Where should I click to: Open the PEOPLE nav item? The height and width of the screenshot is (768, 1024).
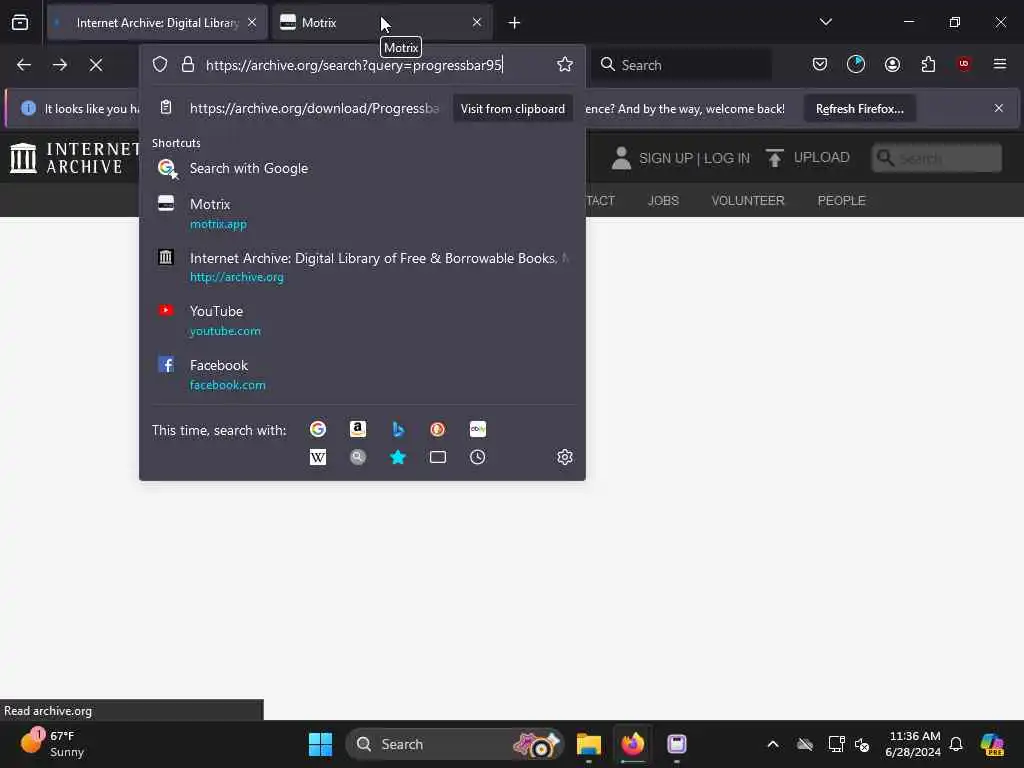tap(841, 200)
